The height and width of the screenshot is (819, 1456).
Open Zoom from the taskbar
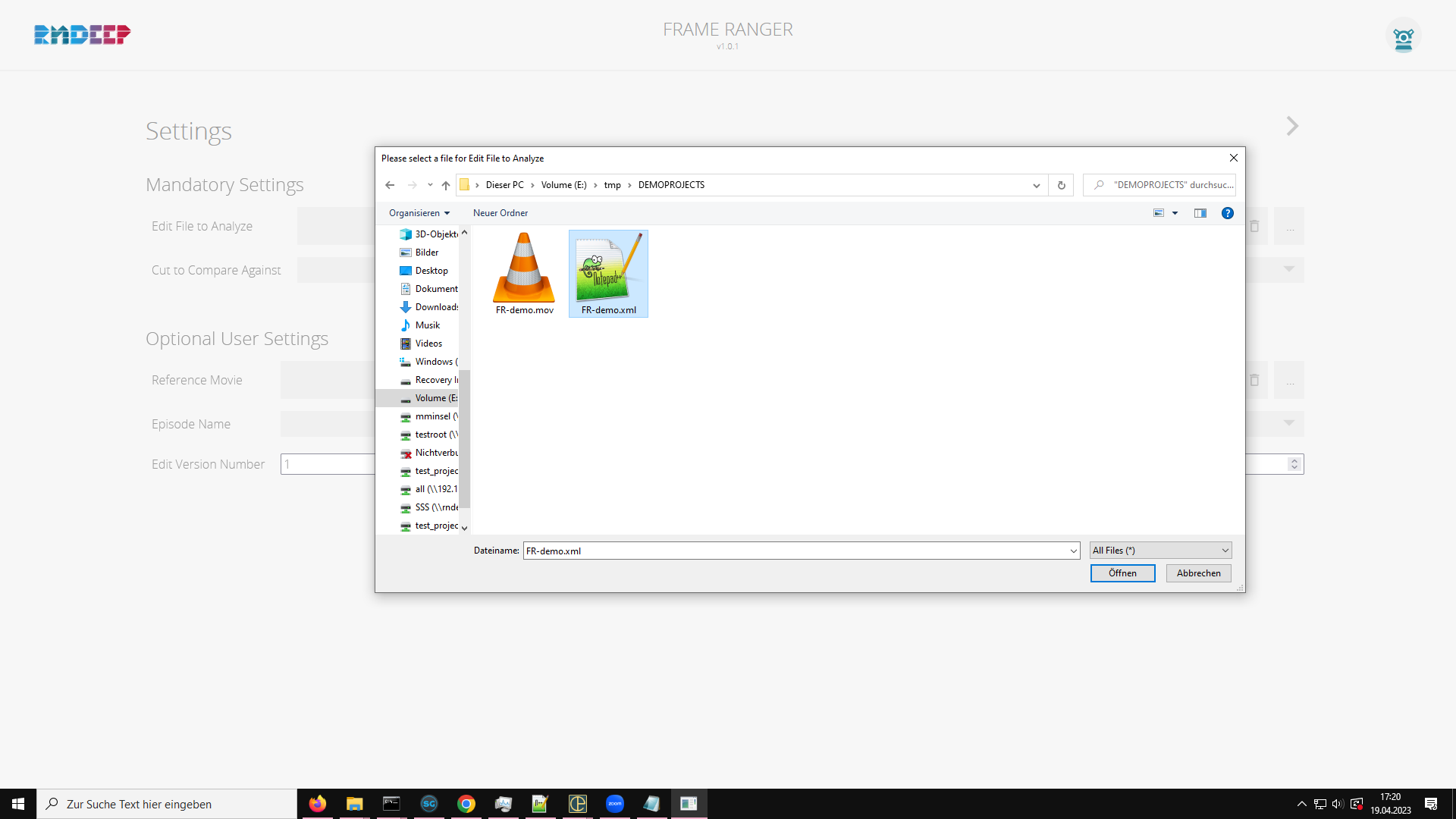(614, 804)
